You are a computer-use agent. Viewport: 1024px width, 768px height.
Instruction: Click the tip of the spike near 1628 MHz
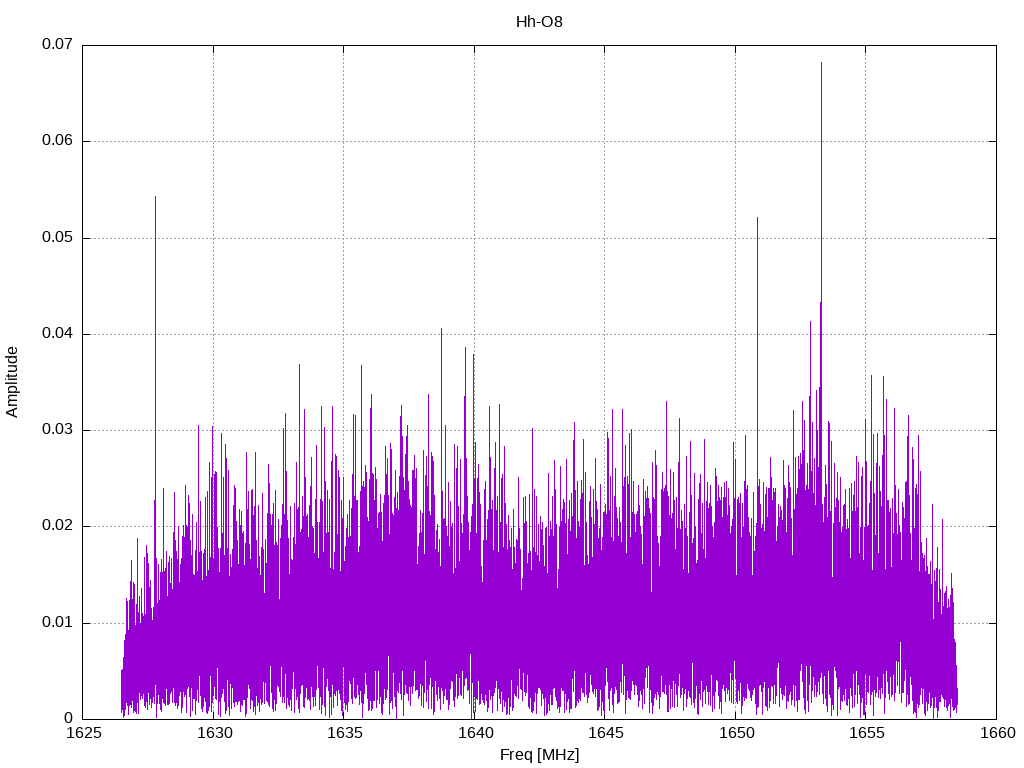click(155, 197)
